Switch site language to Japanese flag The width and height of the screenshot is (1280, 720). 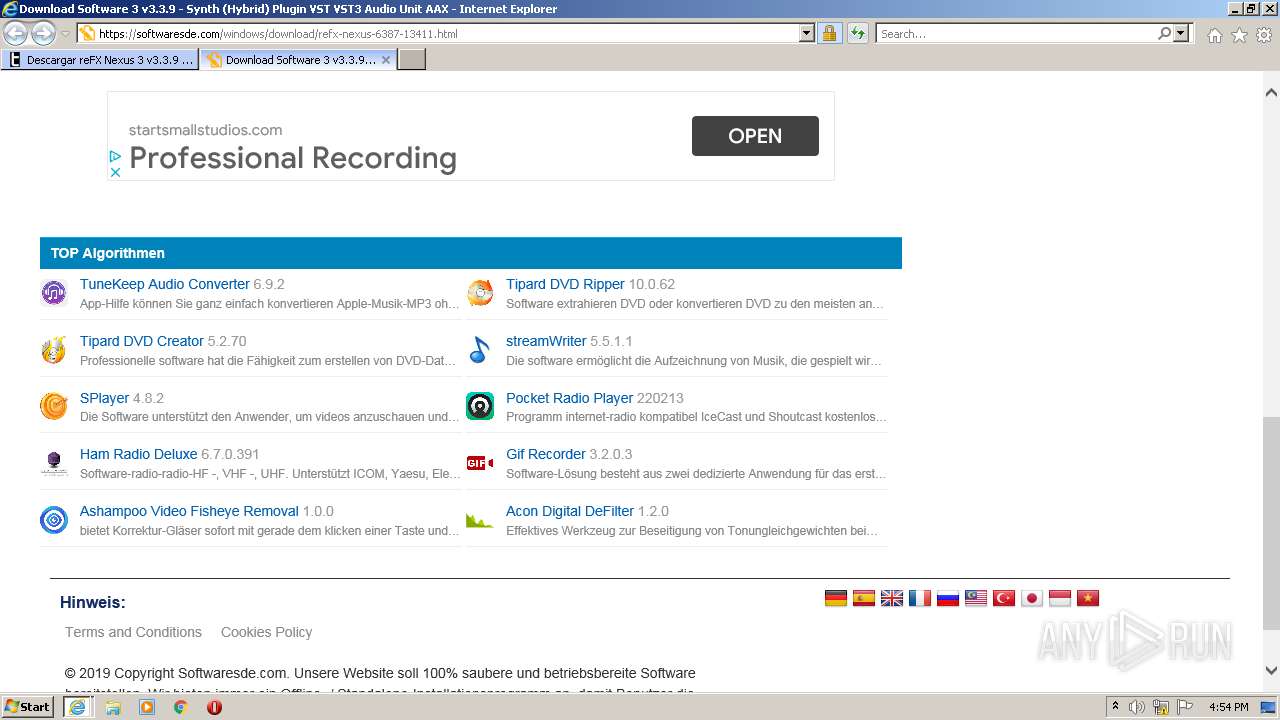click(1032, 598)
